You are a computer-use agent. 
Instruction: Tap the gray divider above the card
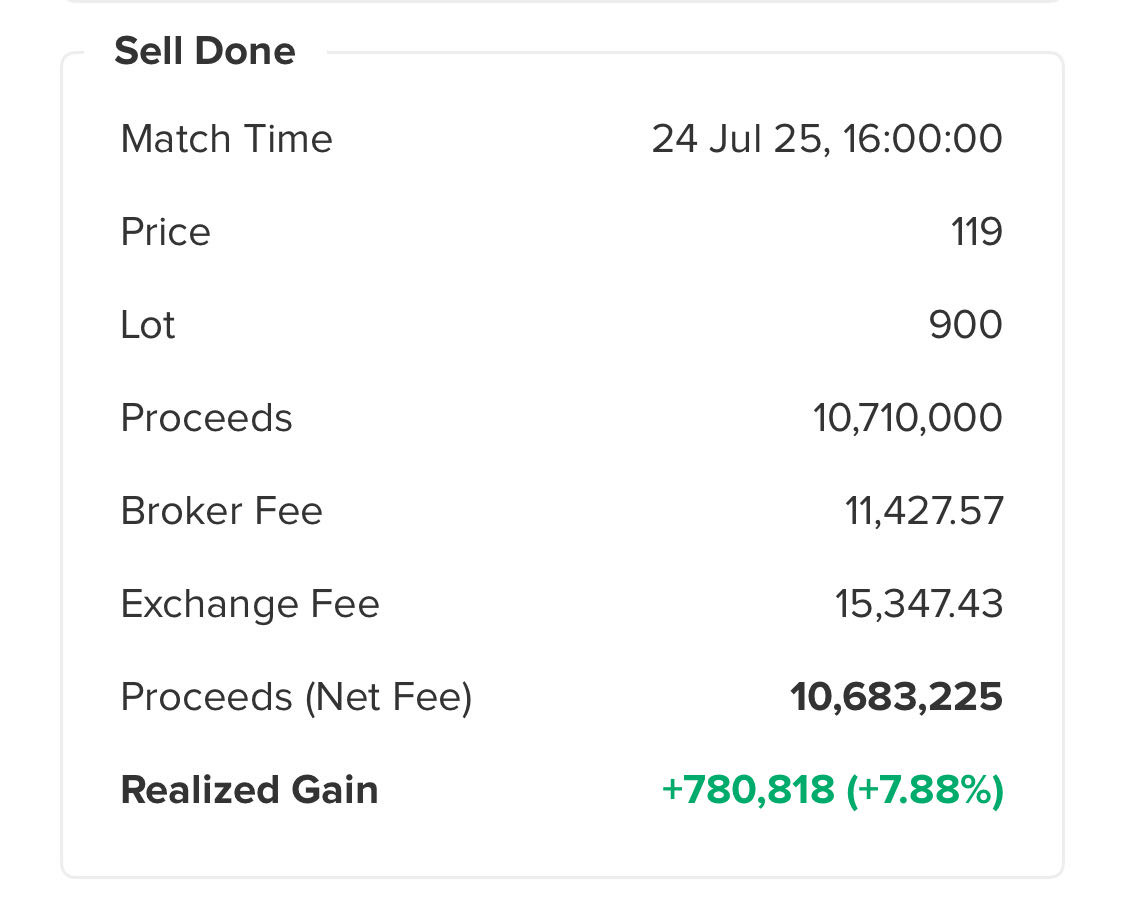click(x=562, y=1)
